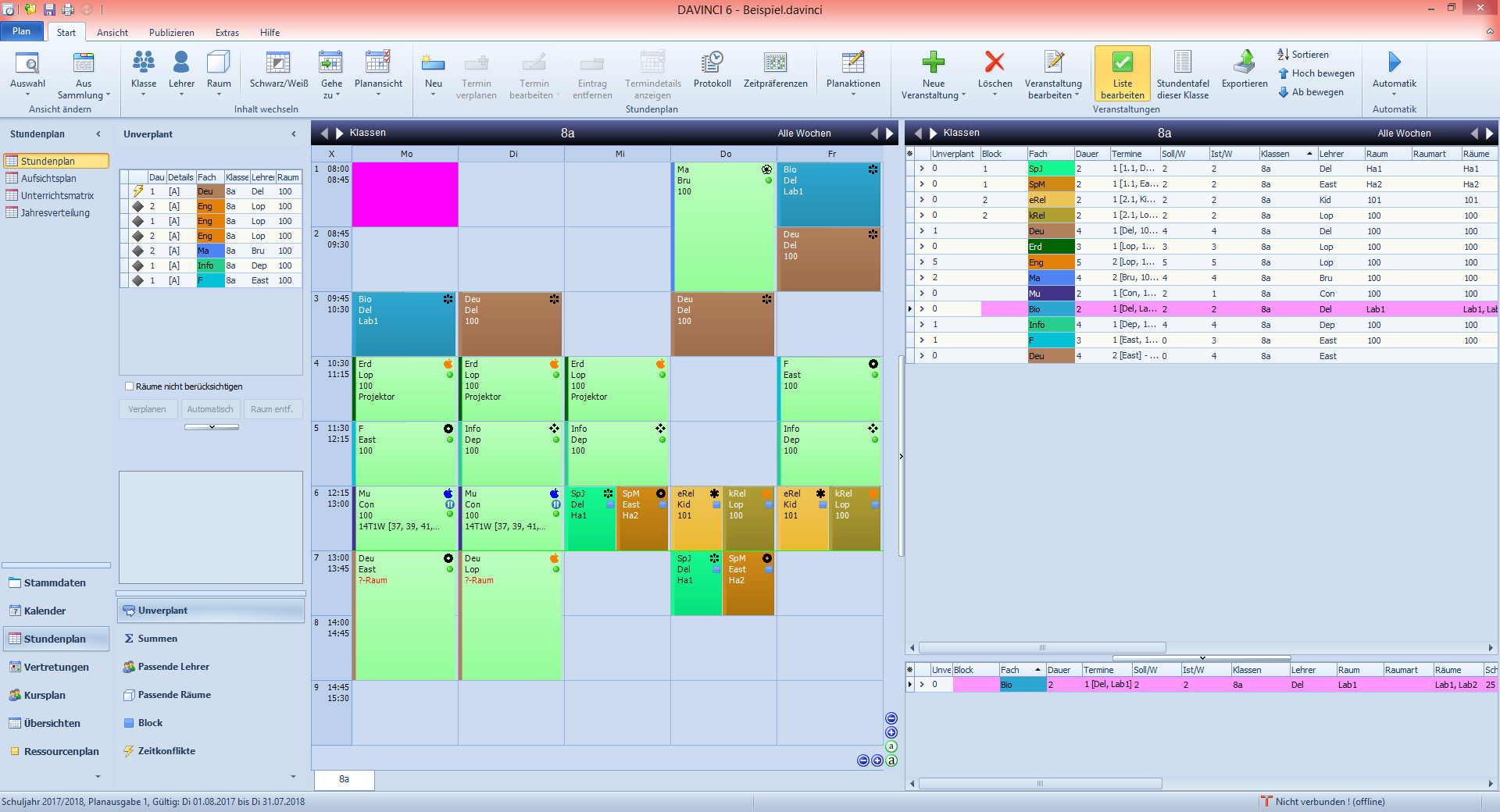Save file via quick access toolbar

point(49,9)
